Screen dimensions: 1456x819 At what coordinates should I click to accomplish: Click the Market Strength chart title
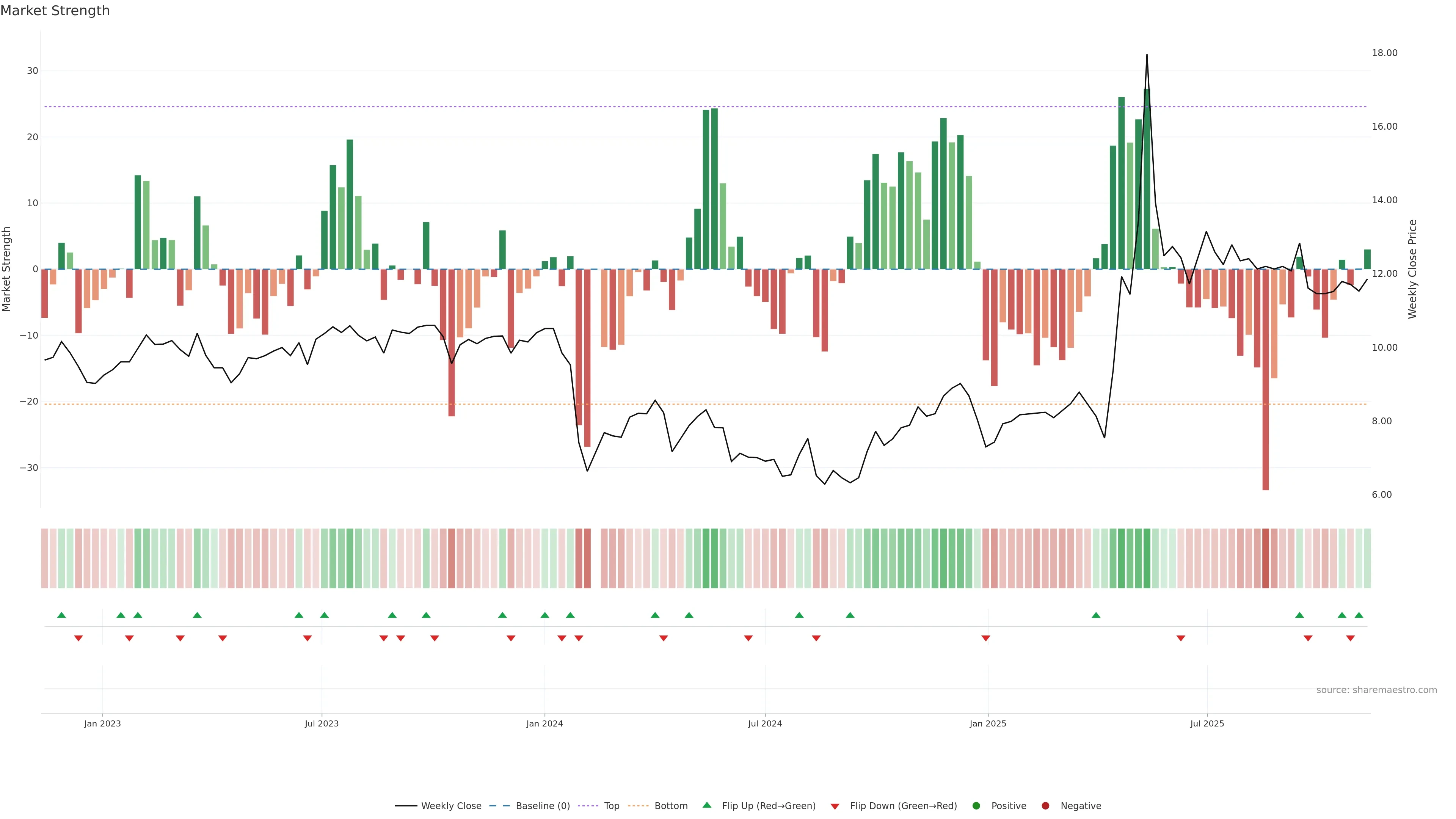click(55, 11)
